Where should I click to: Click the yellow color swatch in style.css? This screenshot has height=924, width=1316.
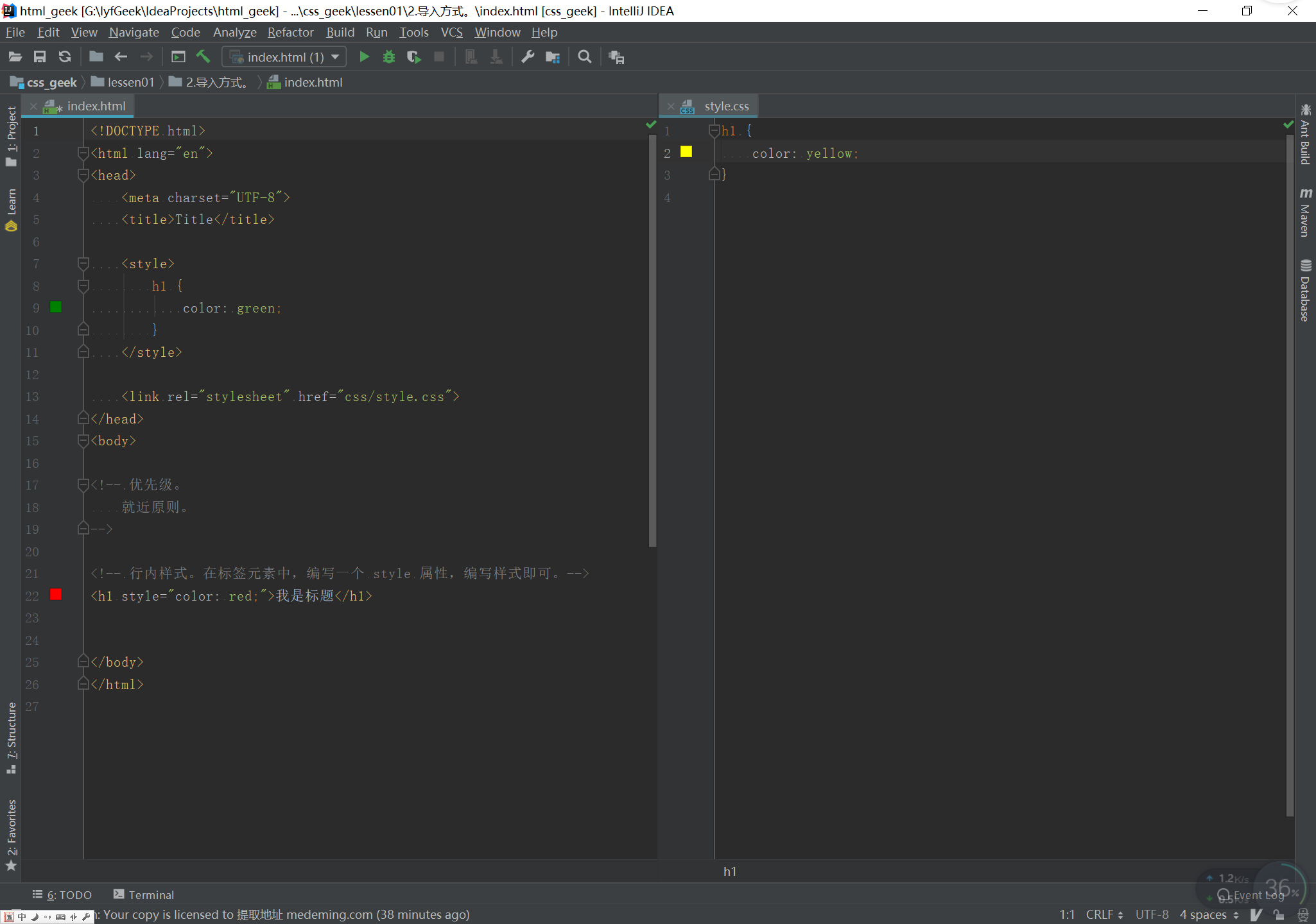(x=686, y=152)
